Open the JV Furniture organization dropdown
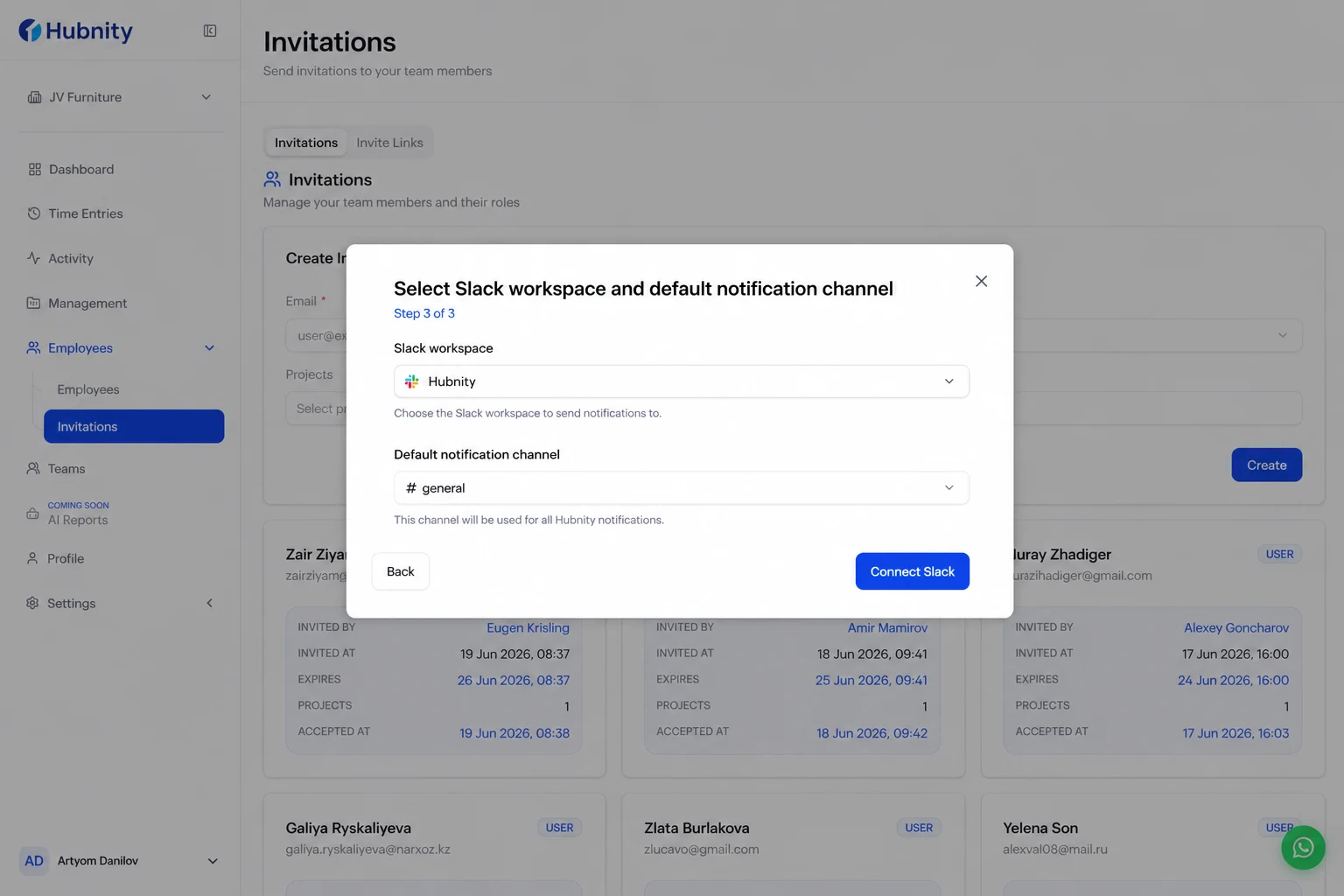 pos(122,97)
